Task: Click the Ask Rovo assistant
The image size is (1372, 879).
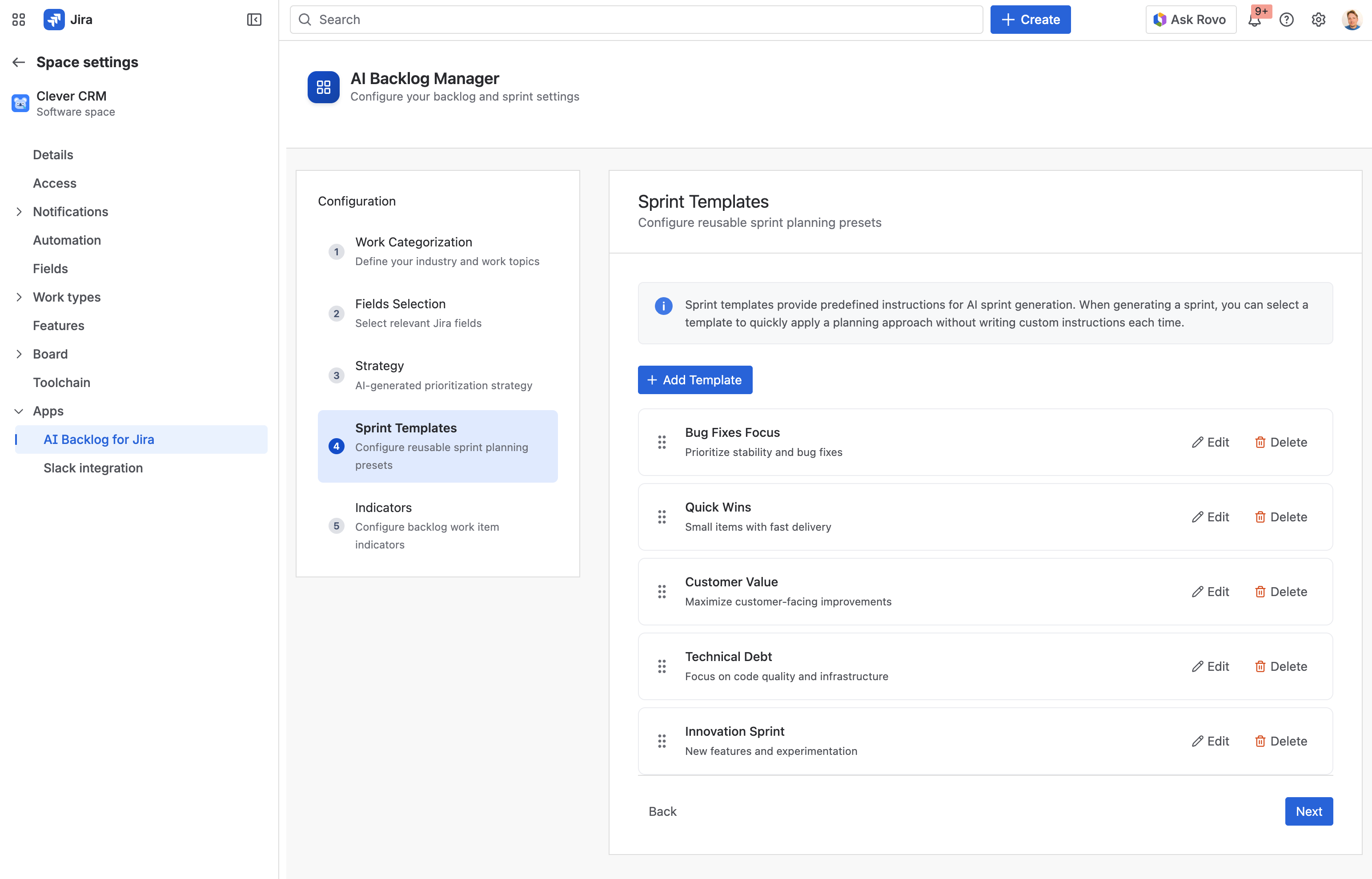Action: [1191, 19]
